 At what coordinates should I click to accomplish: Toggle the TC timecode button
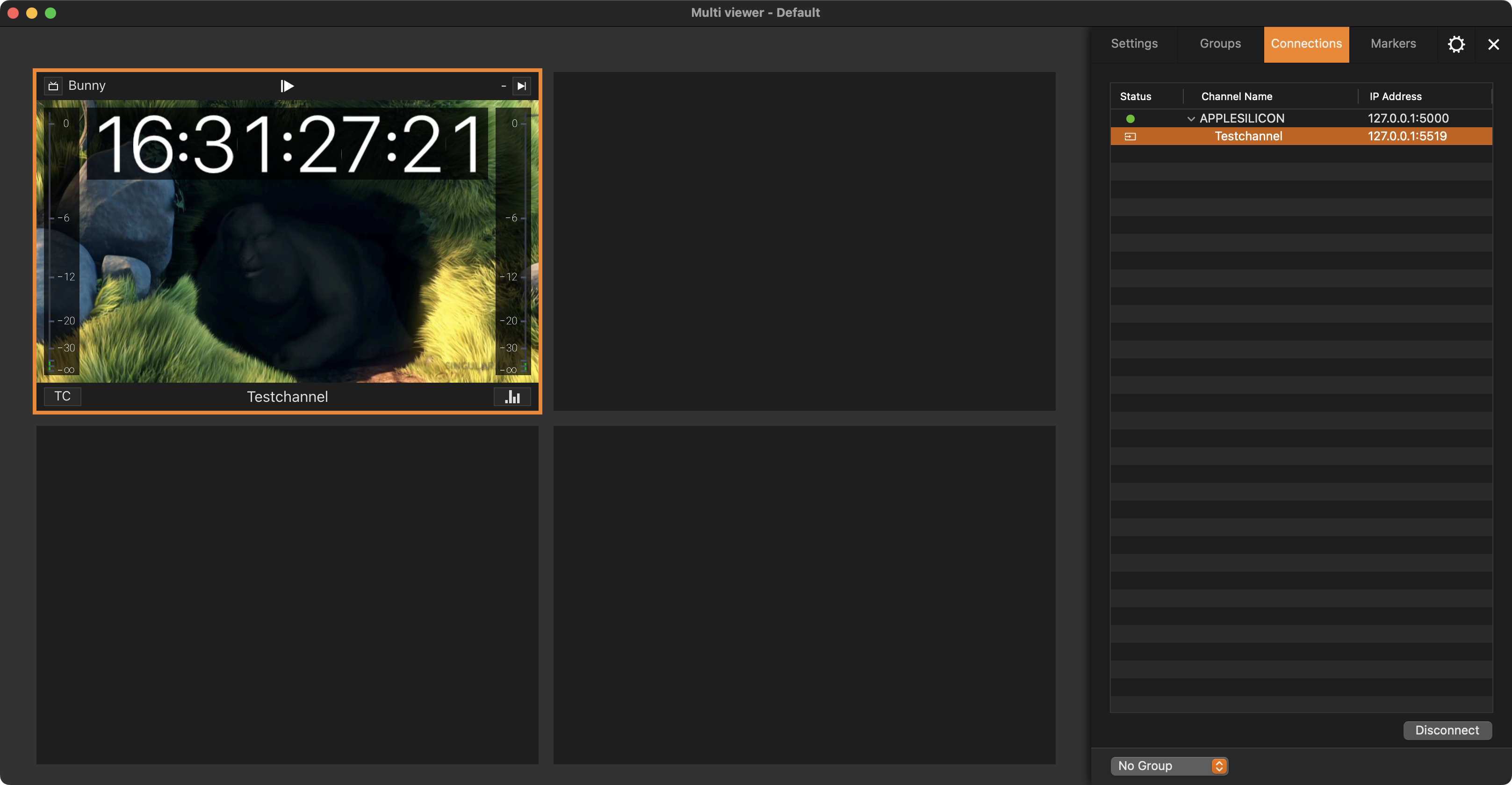[62, 396]
